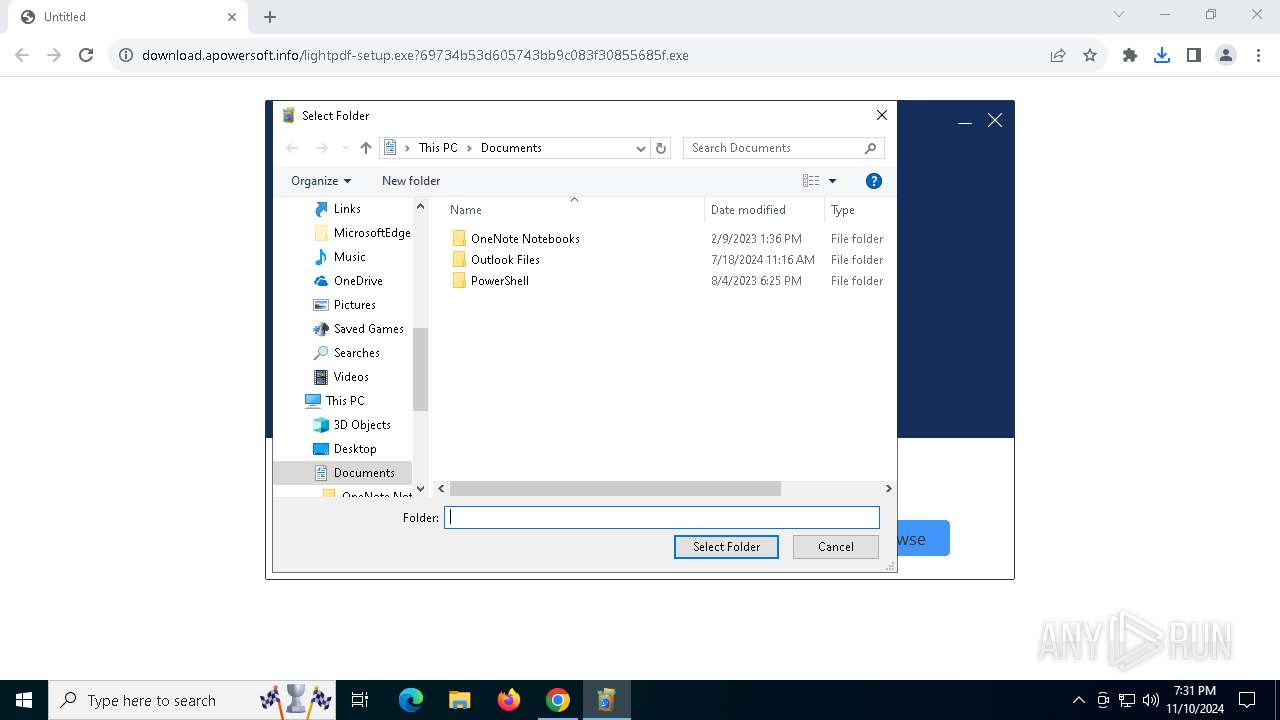
Task: Open the Organize menu
Action: 321,181
